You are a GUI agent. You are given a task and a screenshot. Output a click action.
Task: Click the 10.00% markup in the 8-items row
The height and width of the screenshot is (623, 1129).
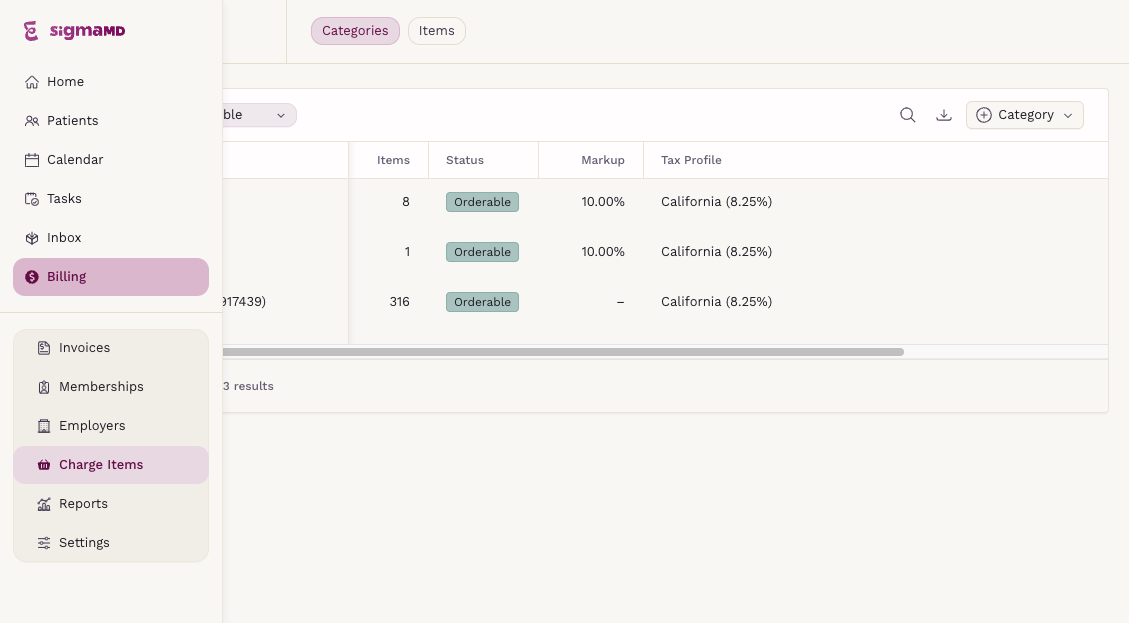603,202
